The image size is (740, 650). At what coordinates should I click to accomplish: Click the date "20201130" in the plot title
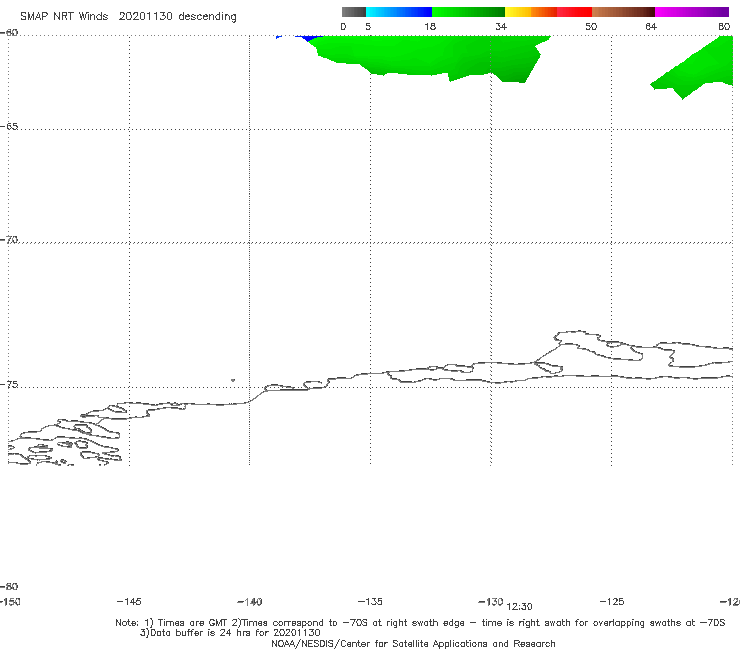tap(145, 17)
